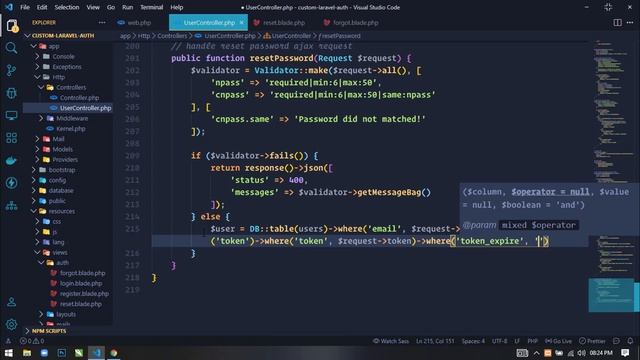Open Docker whale icon in activity bar
Screen dimensions: 640x360
pyautogui.click(x=11, y=160)
